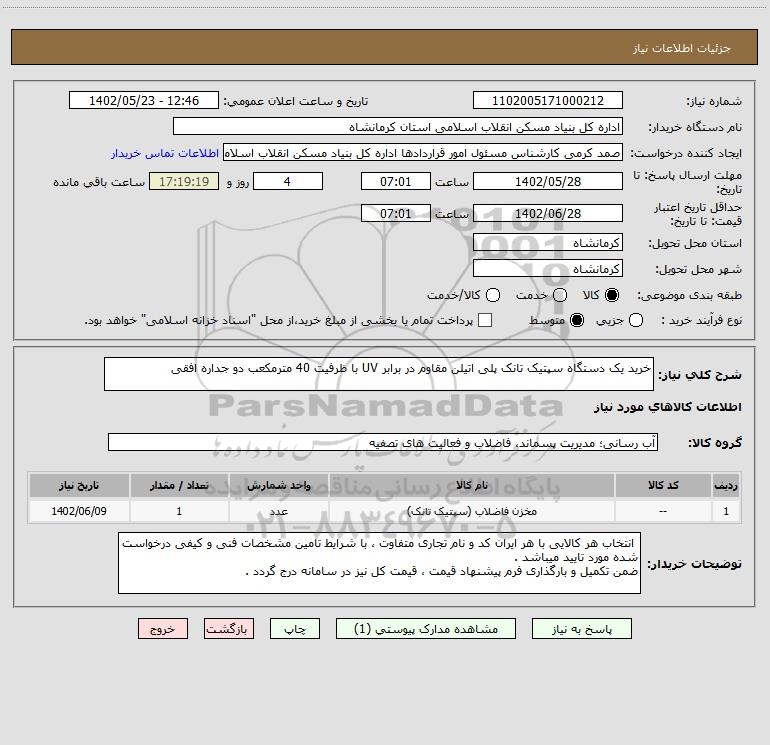Image resolution: width=770 pixels, height=745 pixels.
Task: Click the buyer organization name field
Action: click(x=398, y=127)
